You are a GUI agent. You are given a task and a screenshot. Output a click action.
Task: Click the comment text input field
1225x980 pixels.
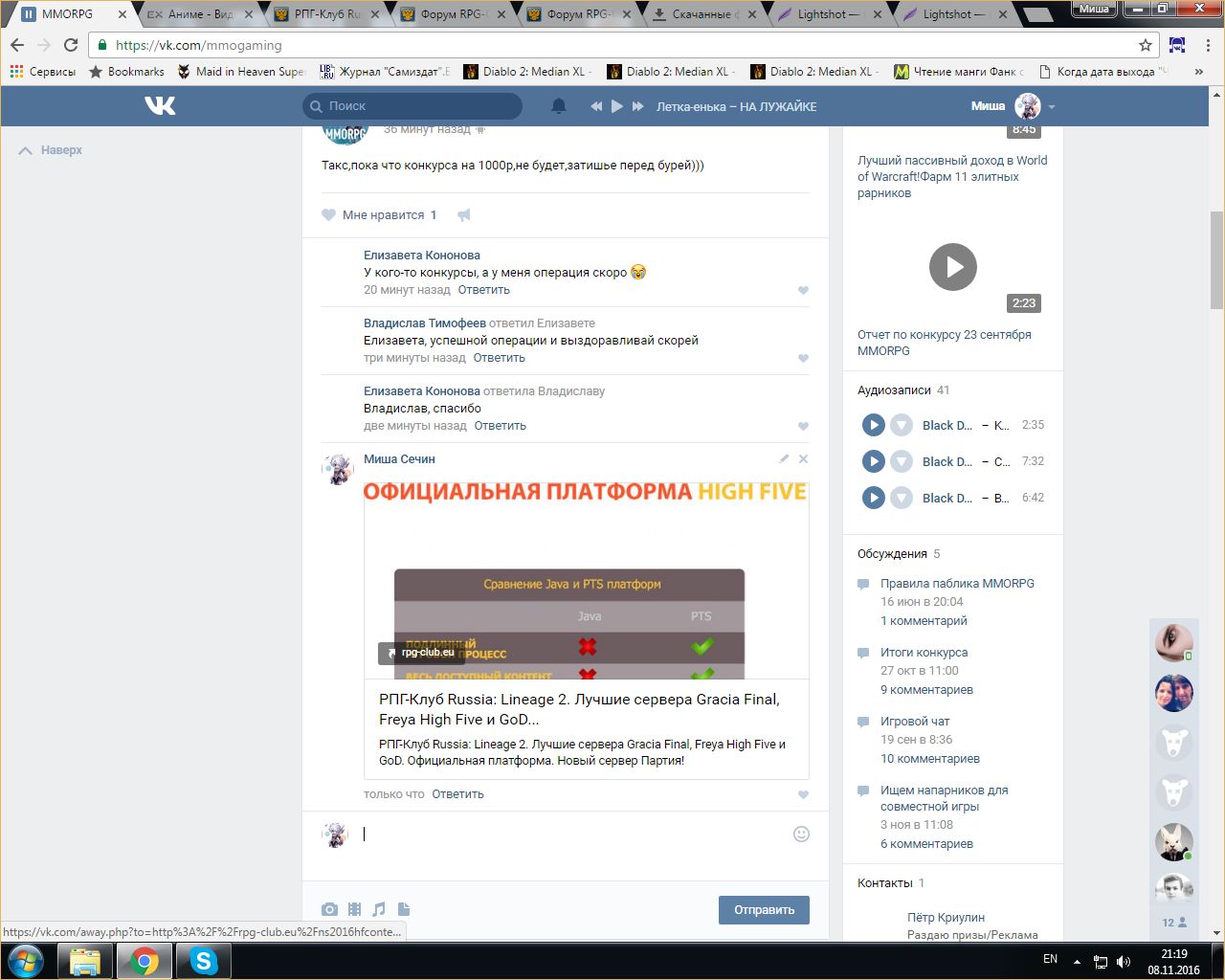click(574, 834)
